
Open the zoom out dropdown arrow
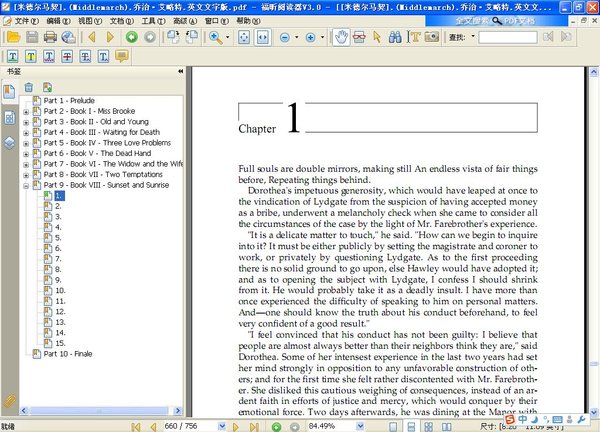point(297,37)
